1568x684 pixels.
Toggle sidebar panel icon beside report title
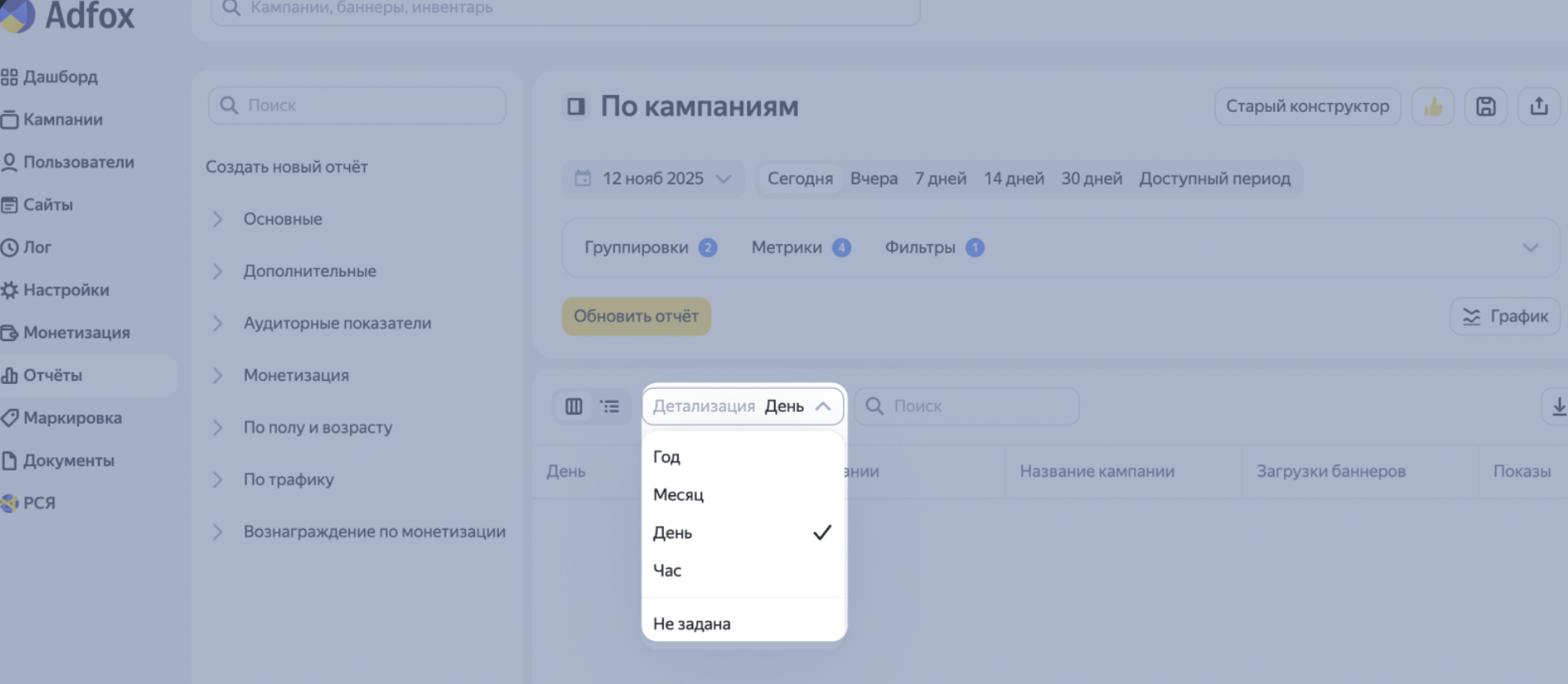tap(576, 106)
